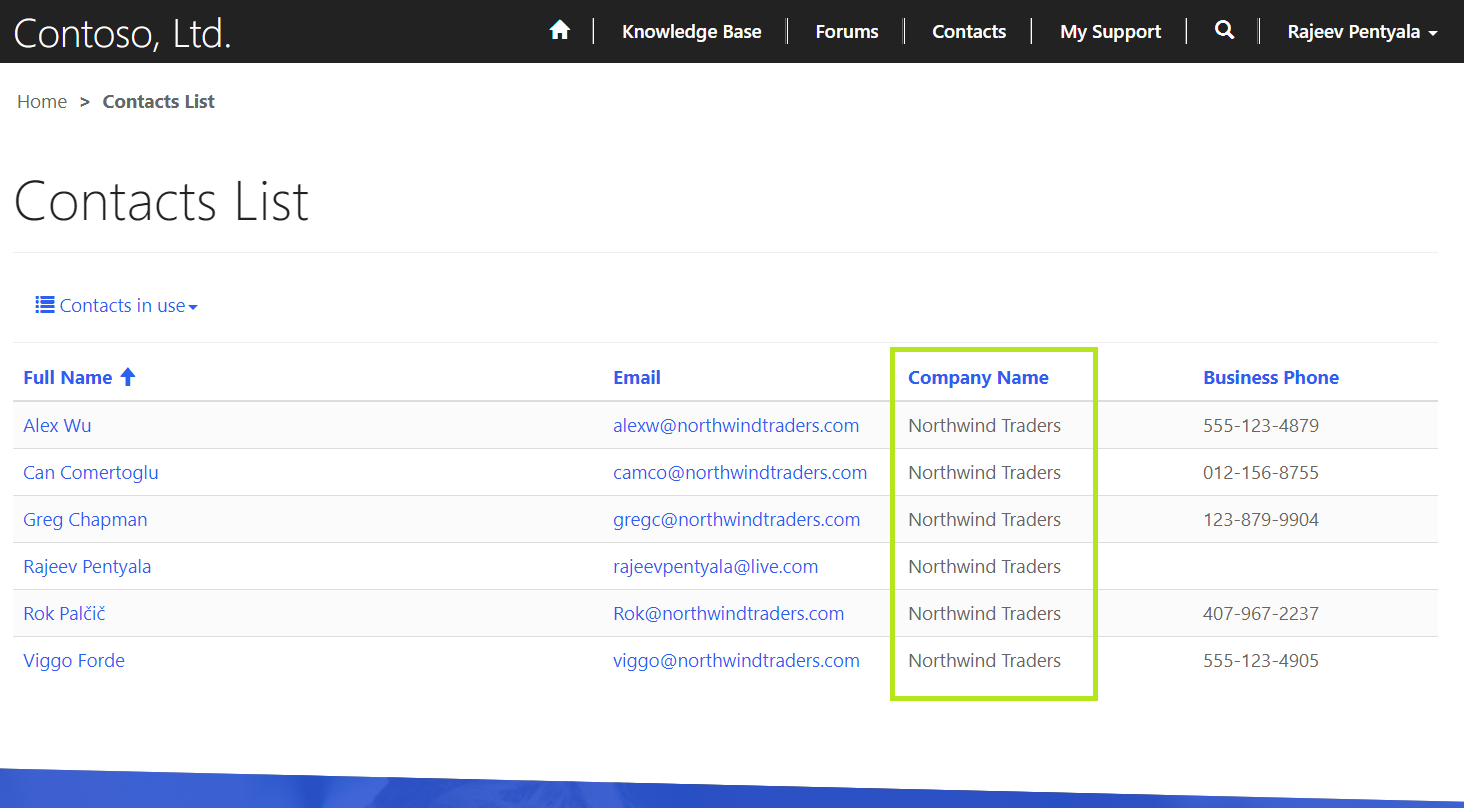The image size is (1465, 808).
Task: Open Alex Wu's contact record
Action: pyautogui.click(x=57, y=425)
